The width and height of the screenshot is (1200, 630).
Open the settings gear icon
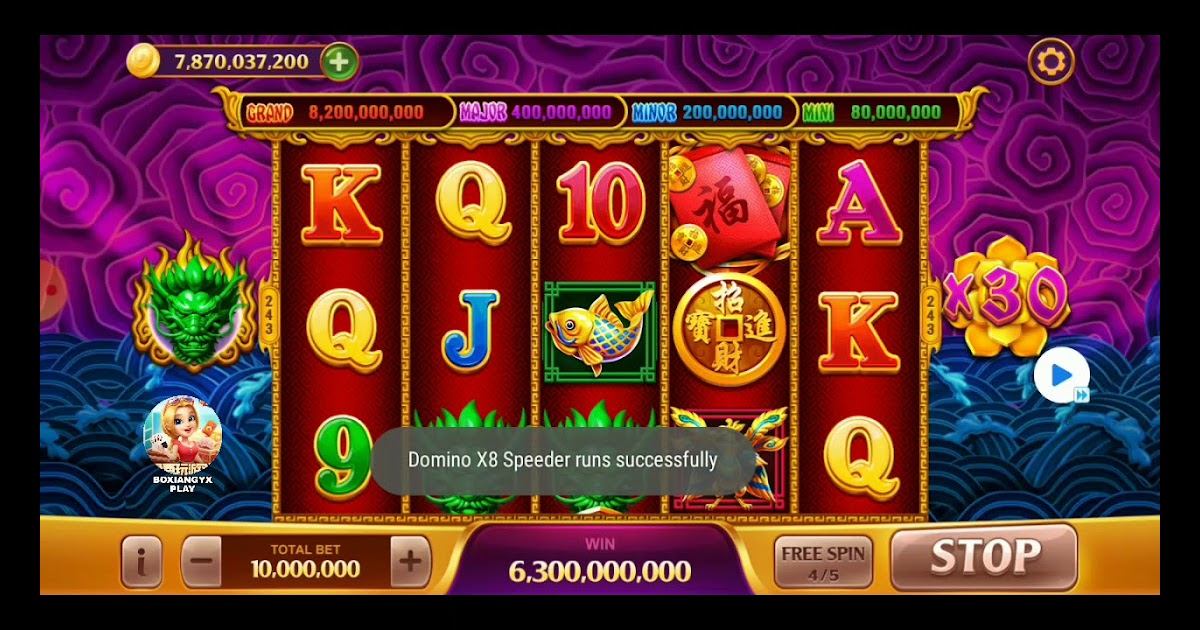coord(1051,62)
